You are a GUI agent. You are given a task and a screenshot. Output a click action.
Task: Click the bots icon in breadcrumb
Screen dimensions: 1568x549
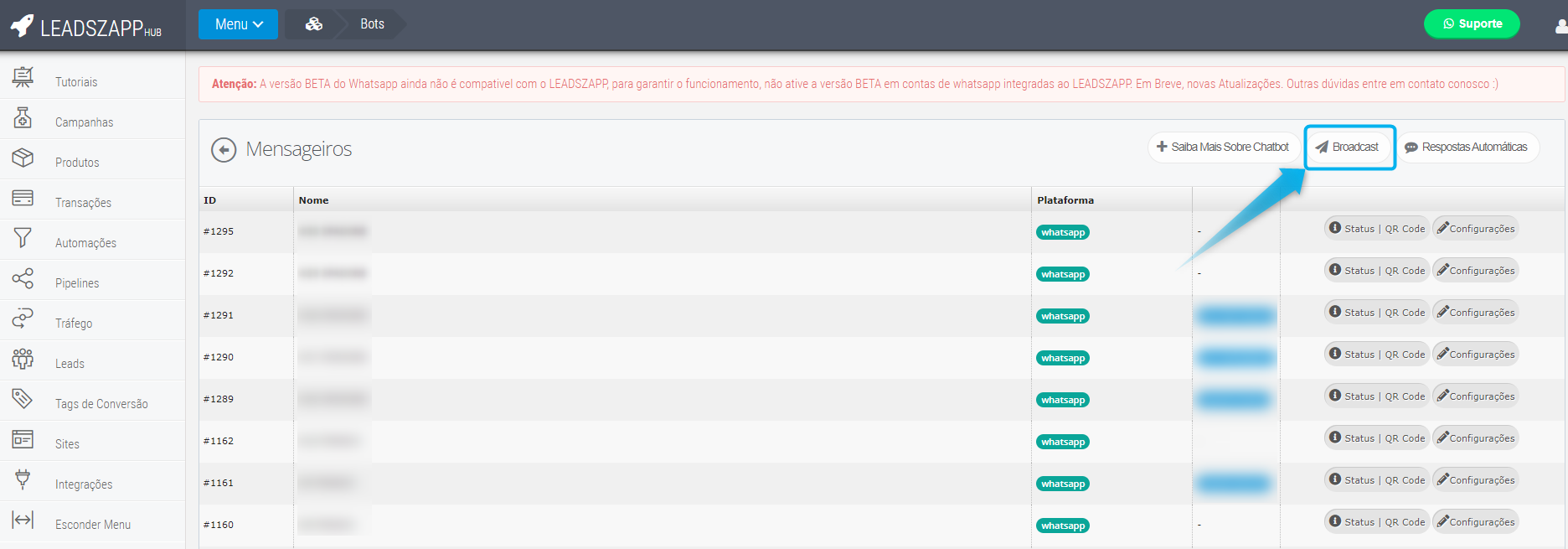click(314, 24)
